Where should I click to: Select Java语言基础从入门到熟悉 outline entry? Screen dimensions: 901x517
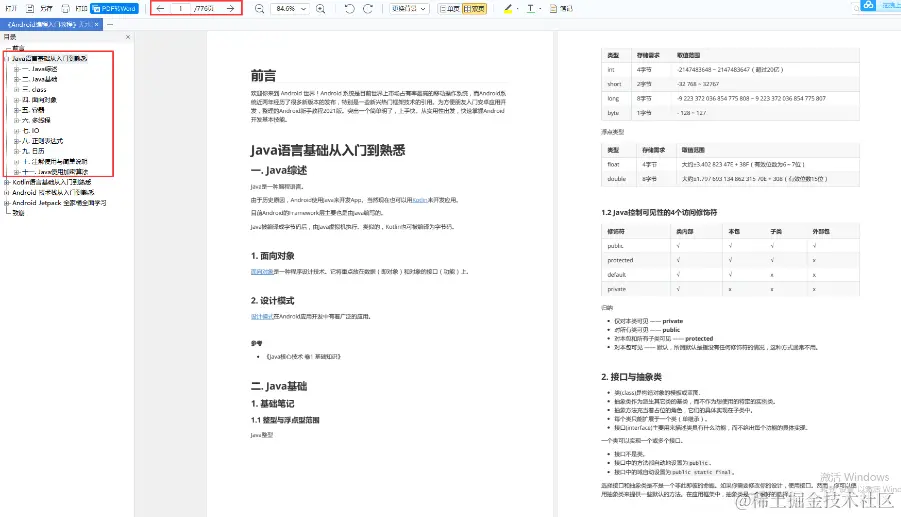point(50,59)
